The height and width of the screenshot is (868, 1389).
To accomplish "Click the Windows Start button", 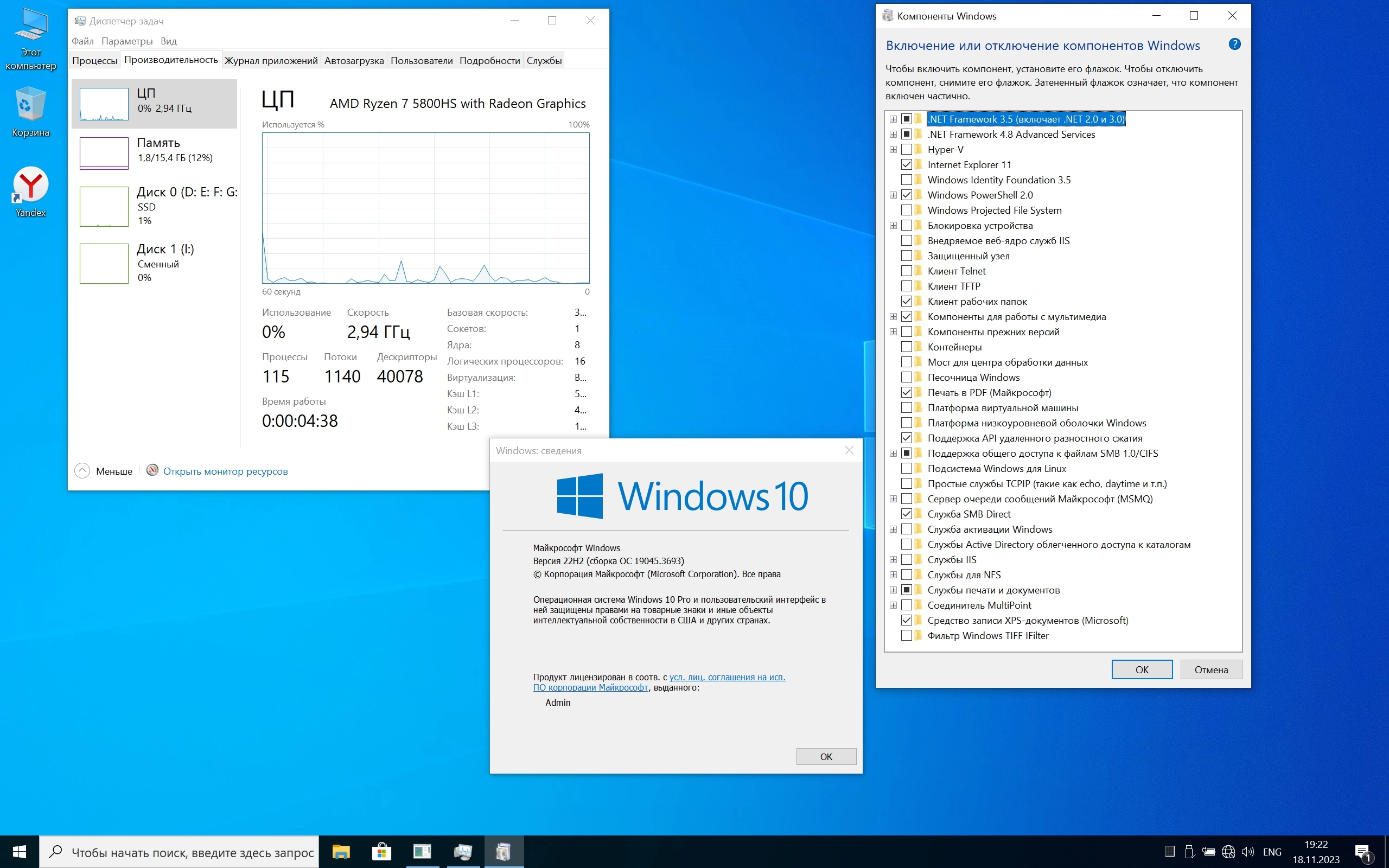I will [x=19, y=852].
